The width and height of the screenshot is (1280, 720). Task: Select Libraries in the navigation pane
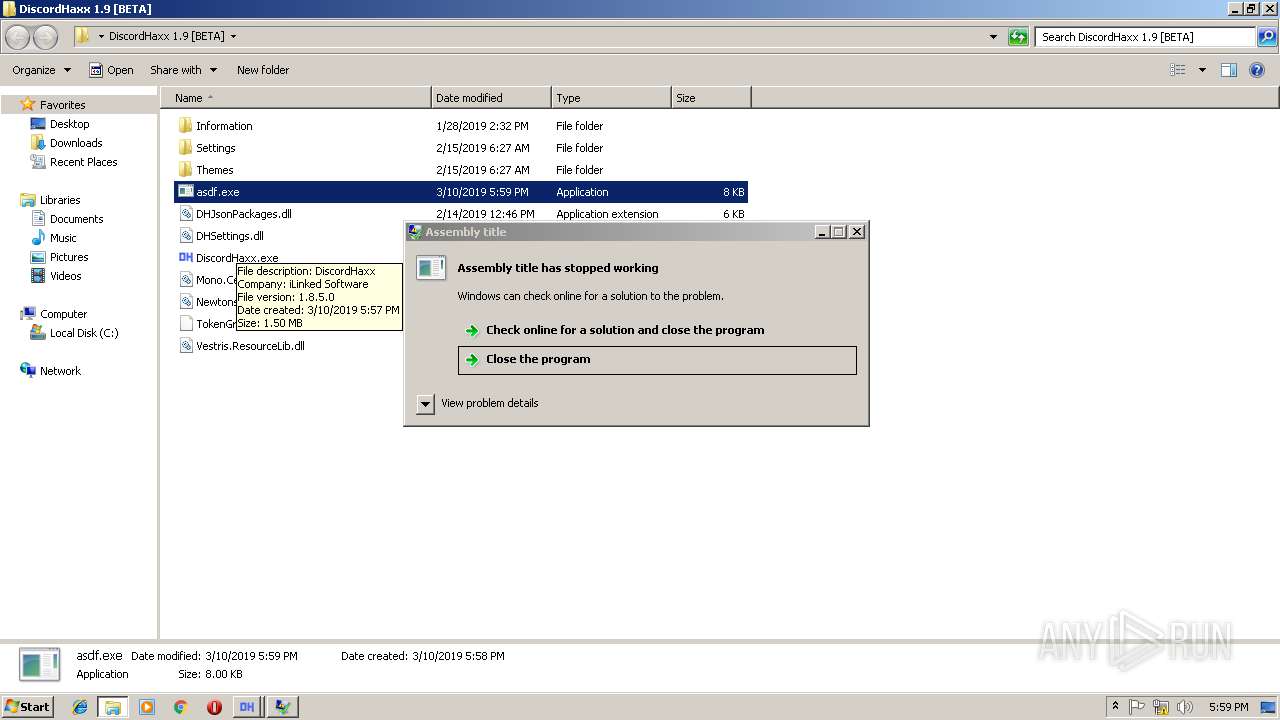[60, 200]
